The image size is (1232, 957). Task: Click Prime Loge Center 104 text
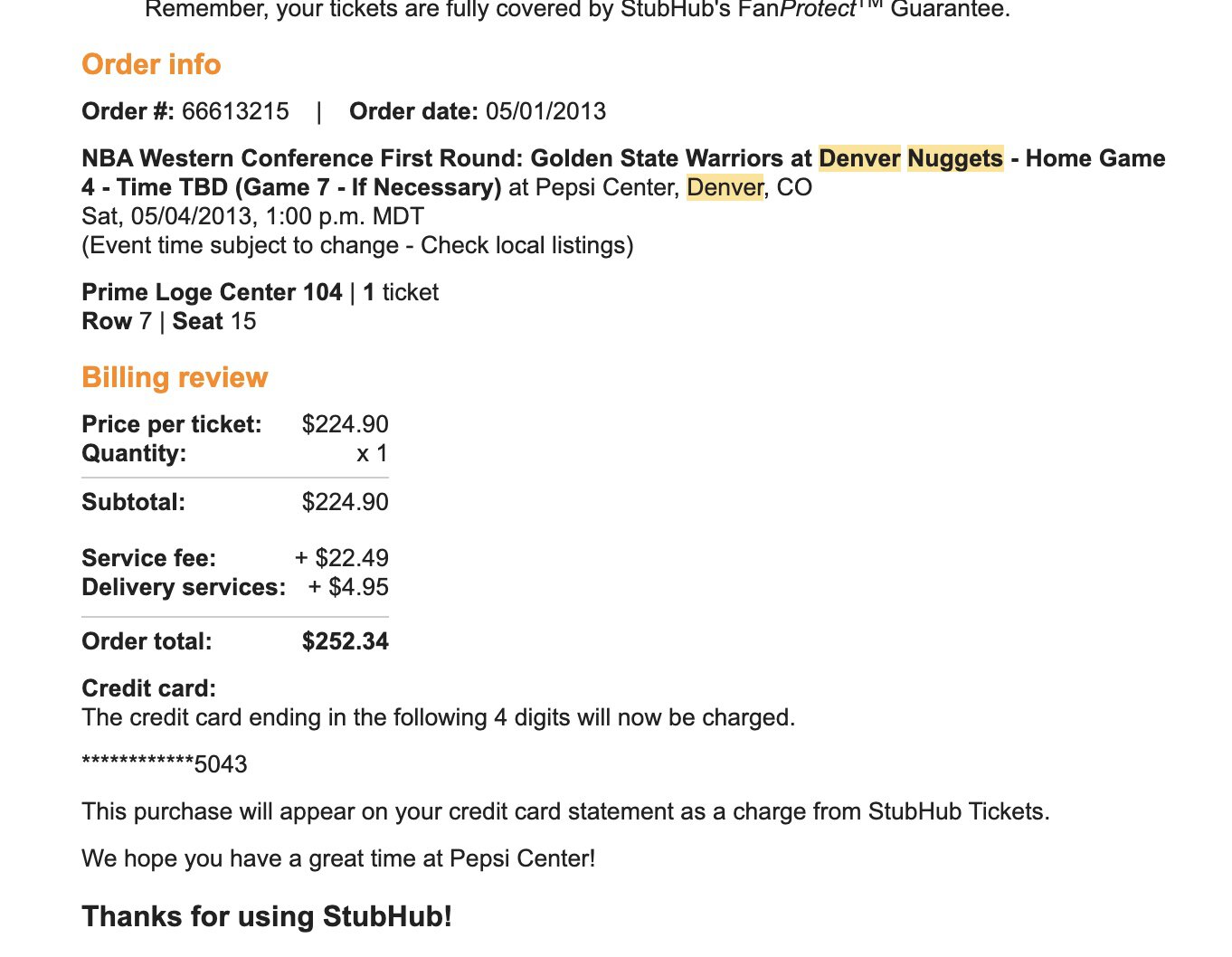coord(212,292)
